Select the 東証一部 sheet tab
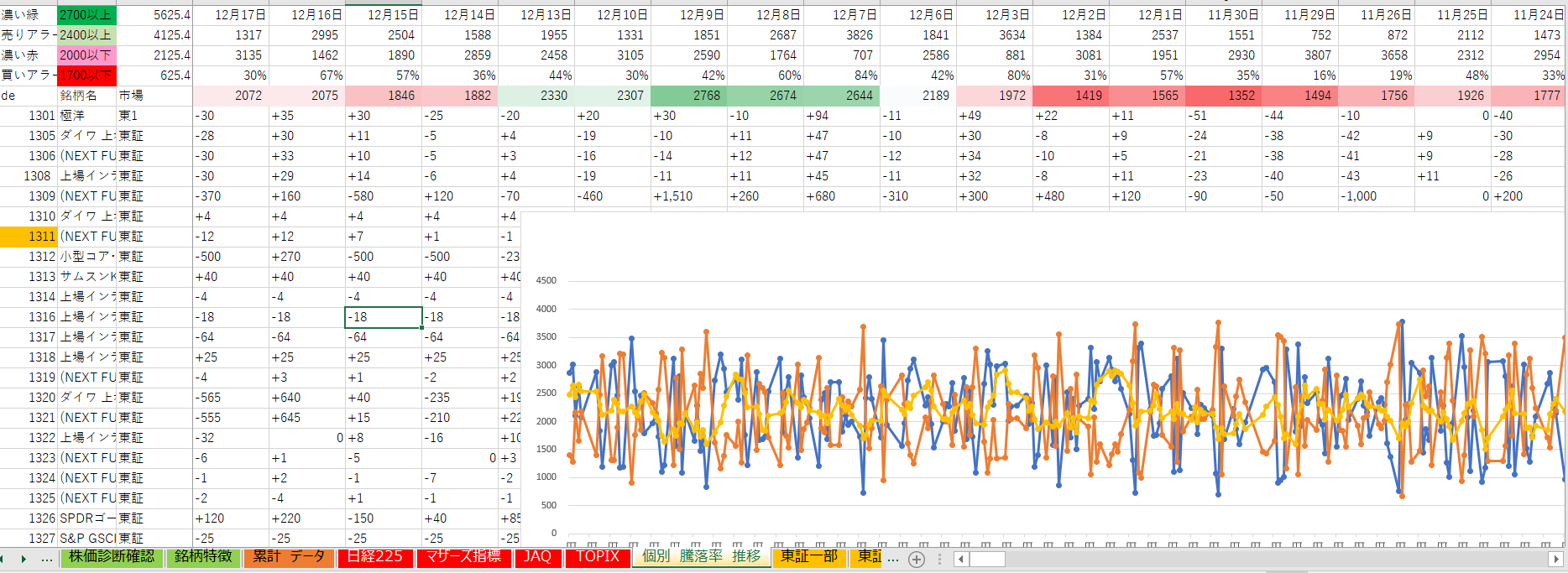The height and width of the screenshot is (573, 1568). click(808, 557)
